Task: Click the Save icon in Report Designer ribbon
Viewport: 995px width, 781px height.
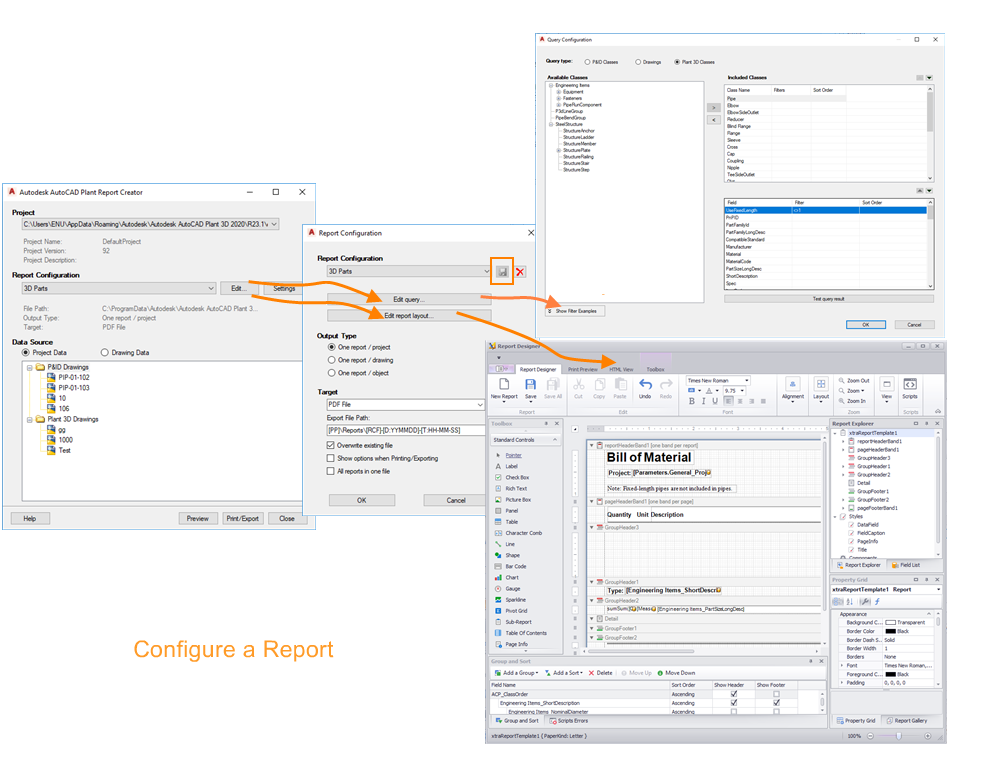Action: pos(530,384)
